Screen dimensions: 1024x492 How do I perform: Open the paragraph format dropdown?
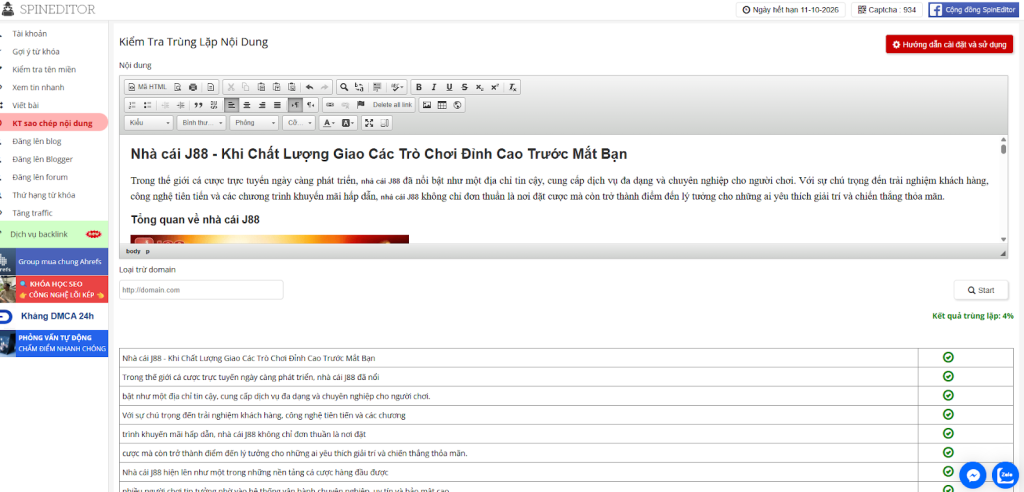(201, 123)
